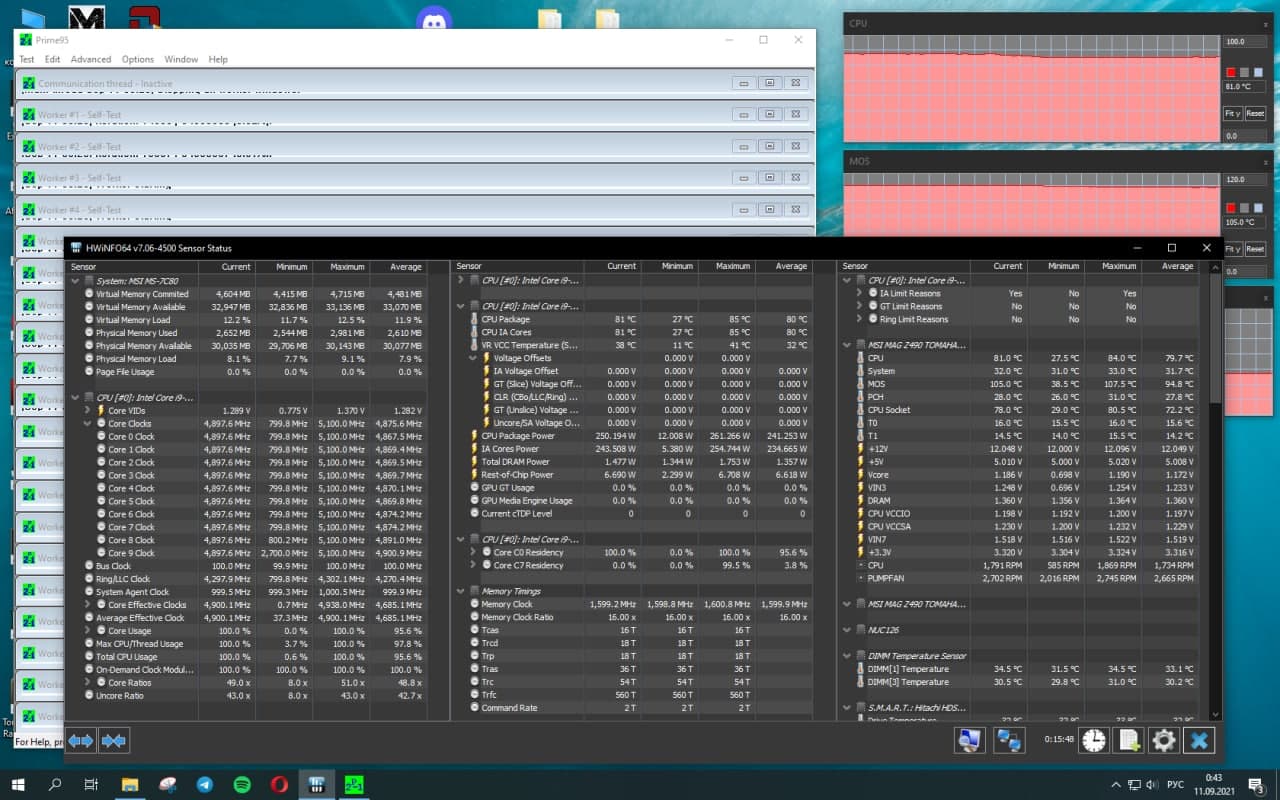Click the clock icon next to 0:15:48
Viewport: 1280px width, 800px height.
[1094, 740]
